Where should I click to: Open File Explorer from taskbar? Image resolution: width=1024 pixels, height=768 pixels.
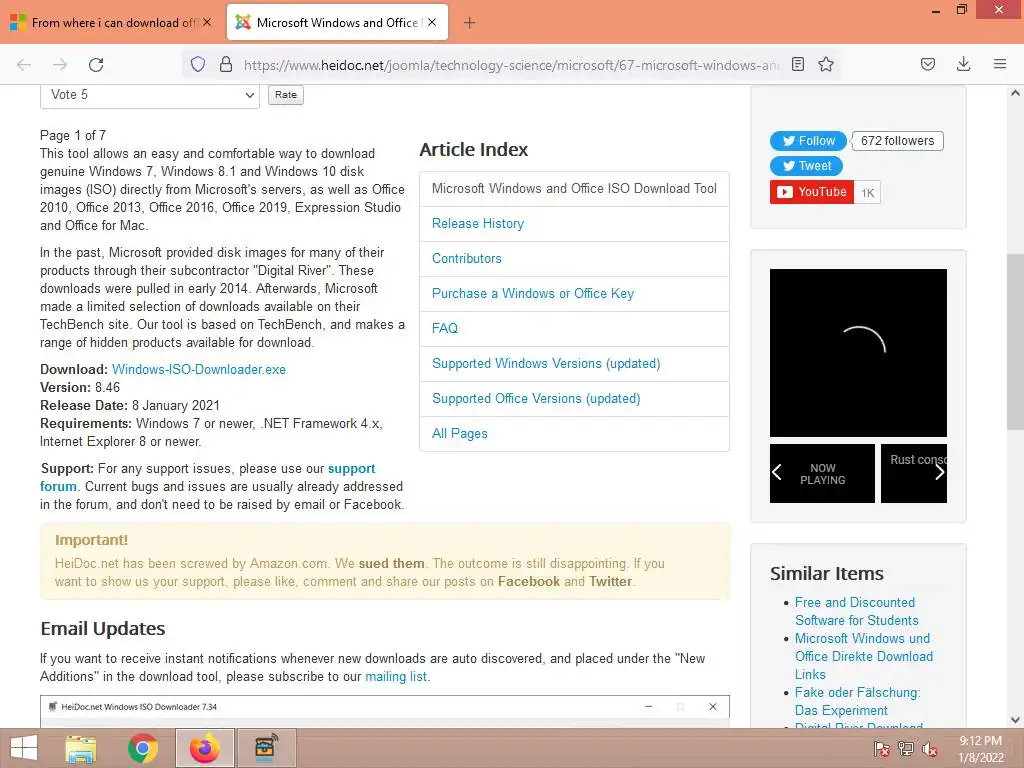[x=80, y=748]
